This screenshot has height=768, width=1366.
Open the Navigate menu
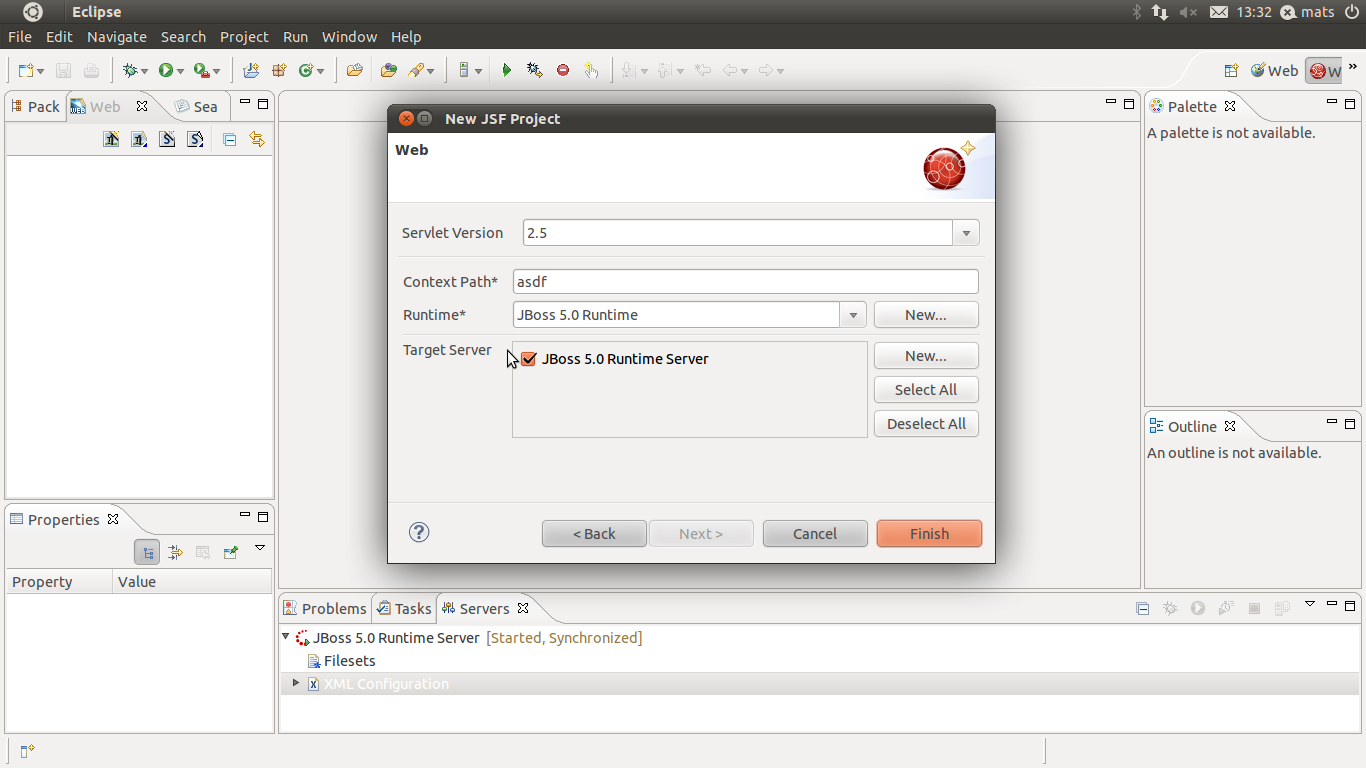tap(117, 36)
